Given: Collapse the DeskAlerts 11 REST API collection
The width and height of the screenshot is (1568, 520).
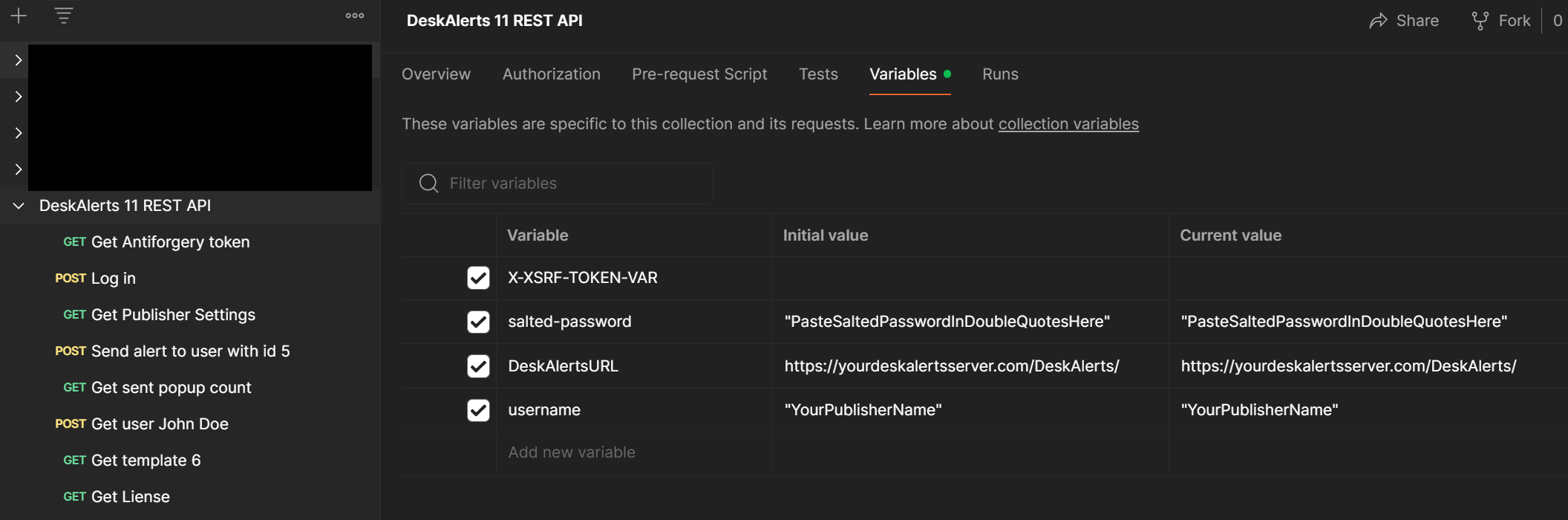Looking at the screenshot, I should pyautogui.click(x=19, y=206).
